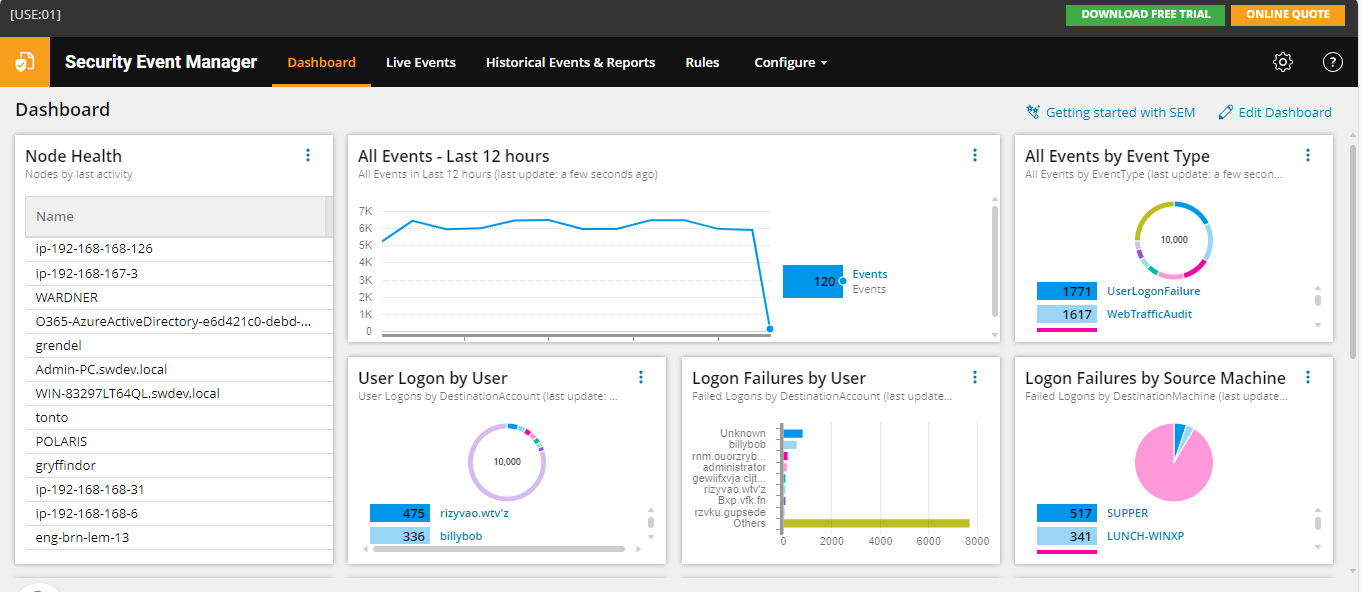
Task: Sort Node Health by Name column header
Action: 175,216
